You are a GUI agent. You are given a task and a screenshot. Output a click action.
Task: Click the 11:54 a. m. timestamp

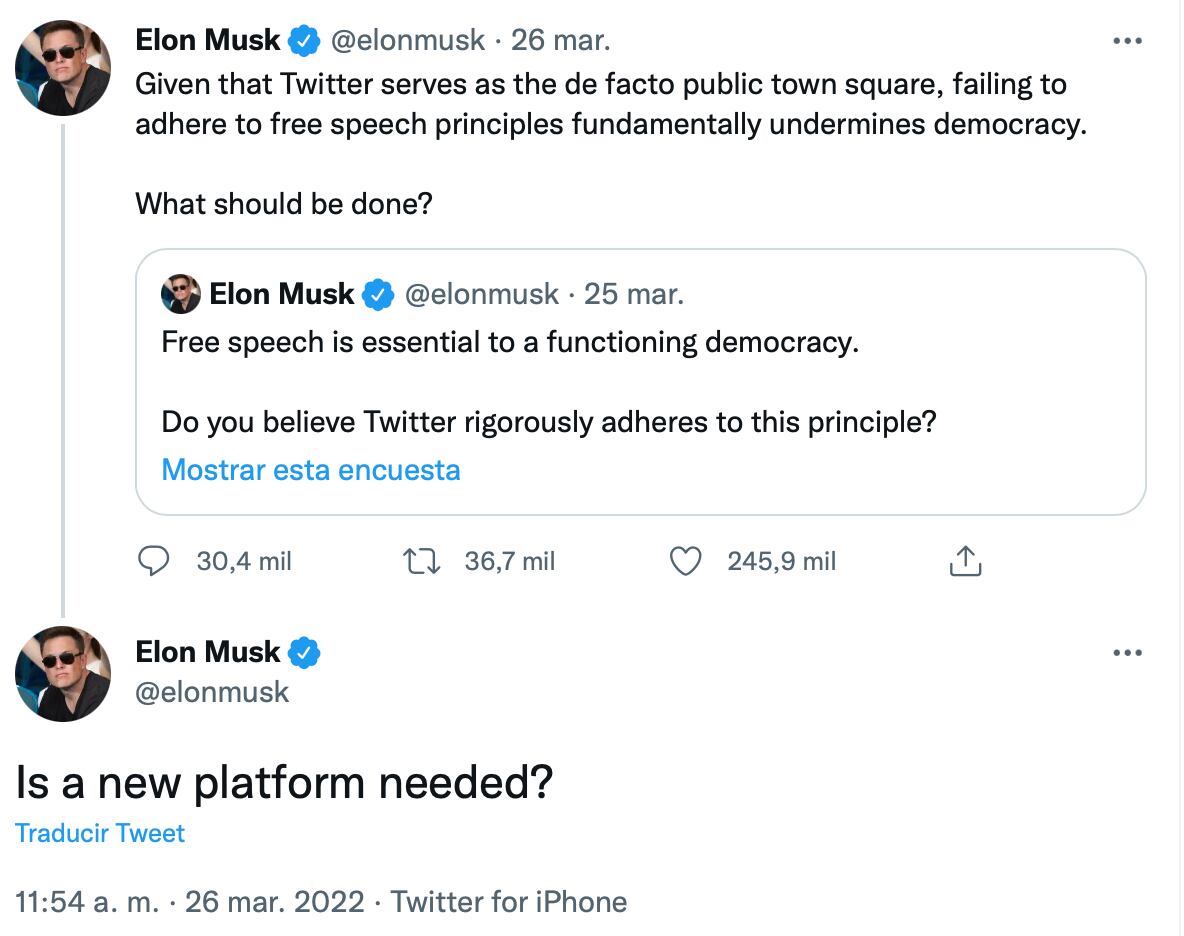pos(87,902)
